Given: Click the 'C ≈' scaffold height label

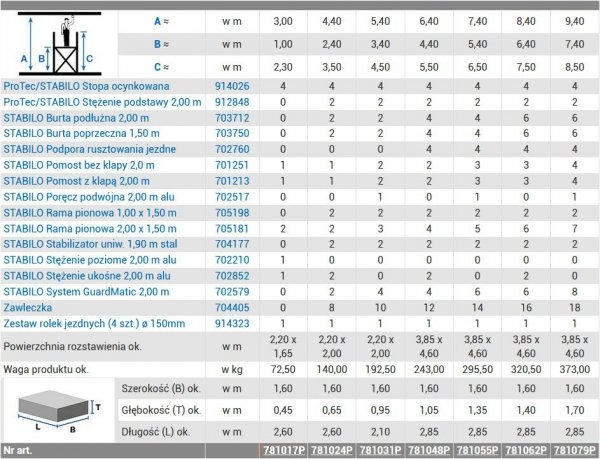Looking at the screenshot, I should [161, 67].
